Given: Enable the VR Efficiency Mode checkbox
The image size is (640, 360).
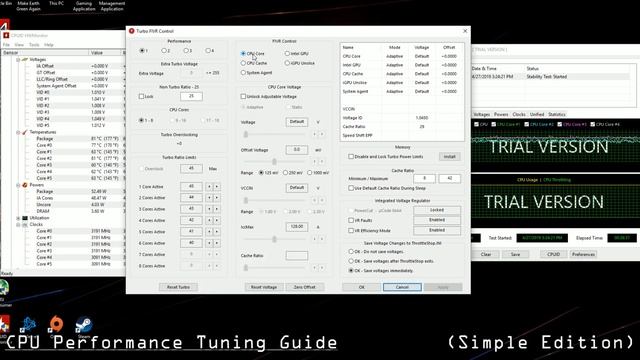Looking at the screenshot, I should (351, 231).
